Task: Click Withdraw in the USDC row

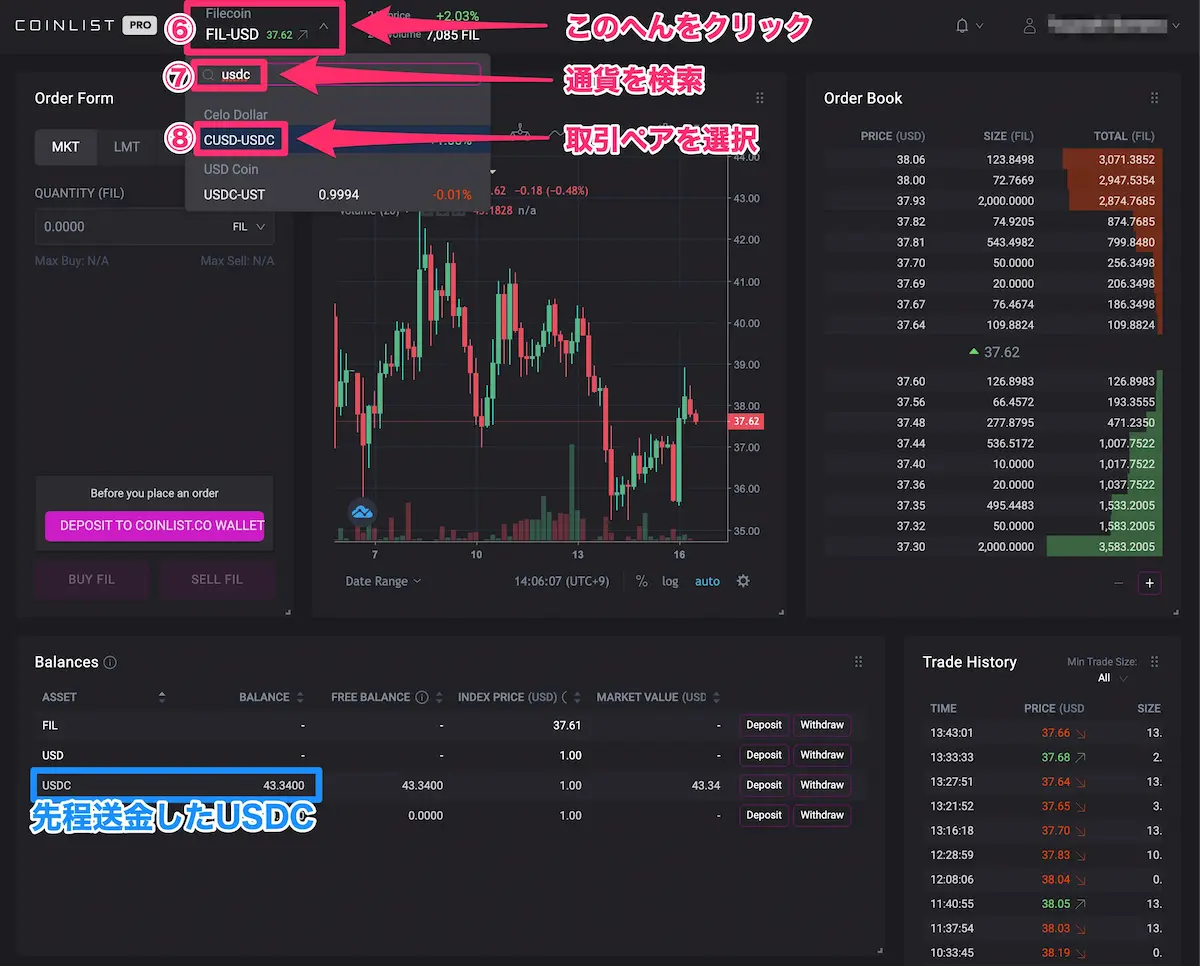Action: pos(822,785)
